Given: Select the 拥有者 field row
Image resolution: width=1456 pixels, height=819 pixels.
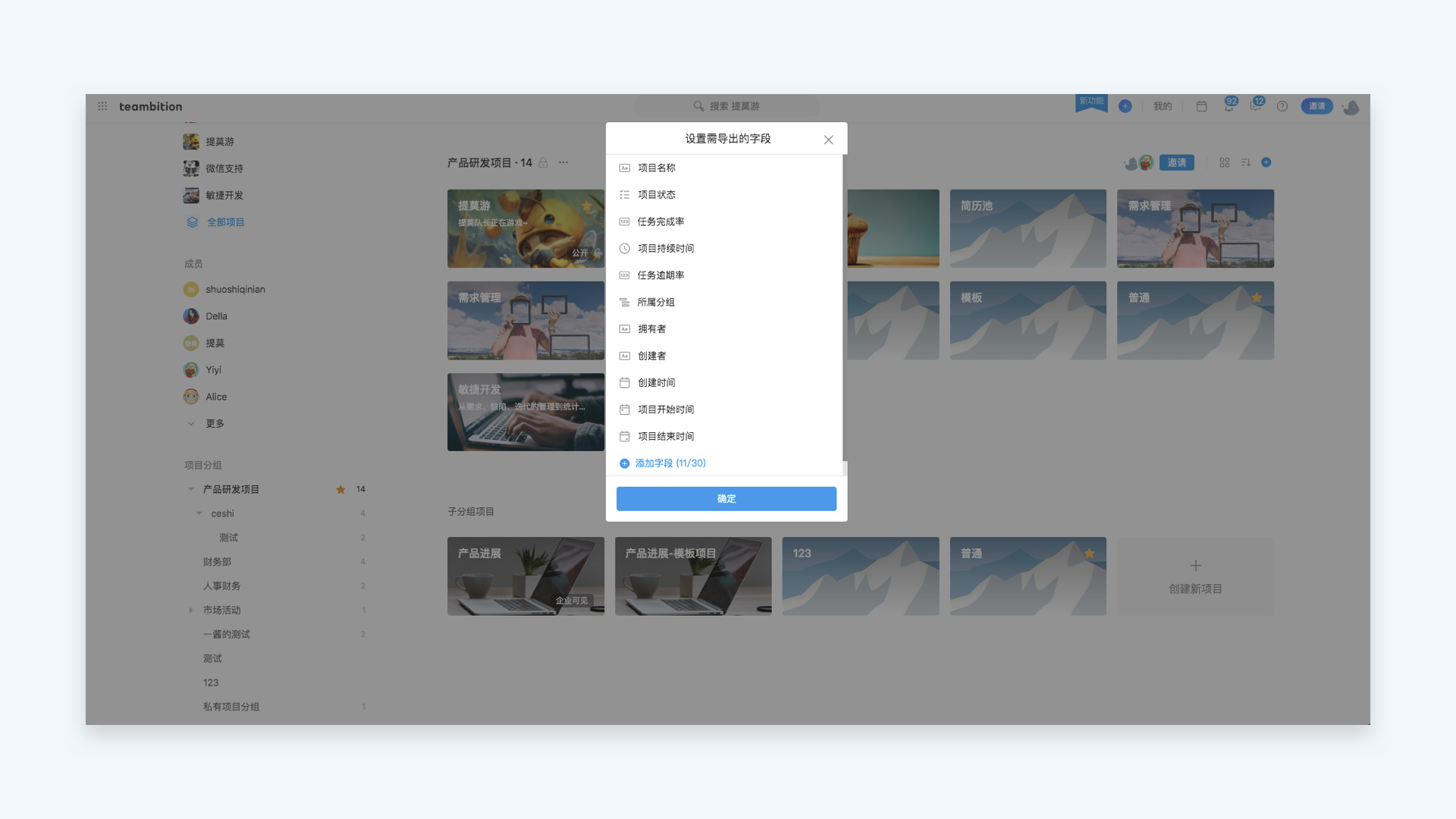Looking at the screenshot, I should (724, 329).
